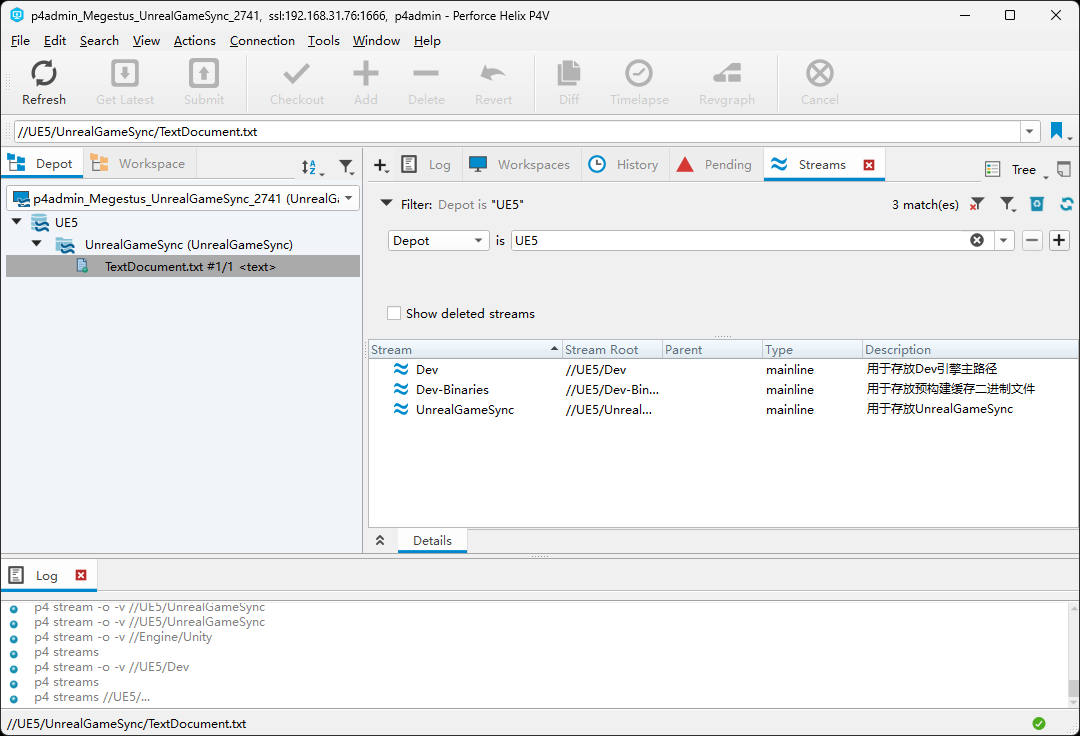Click log entry 'p4 stream -o -v //Engine/Unity'

point(123,637)
